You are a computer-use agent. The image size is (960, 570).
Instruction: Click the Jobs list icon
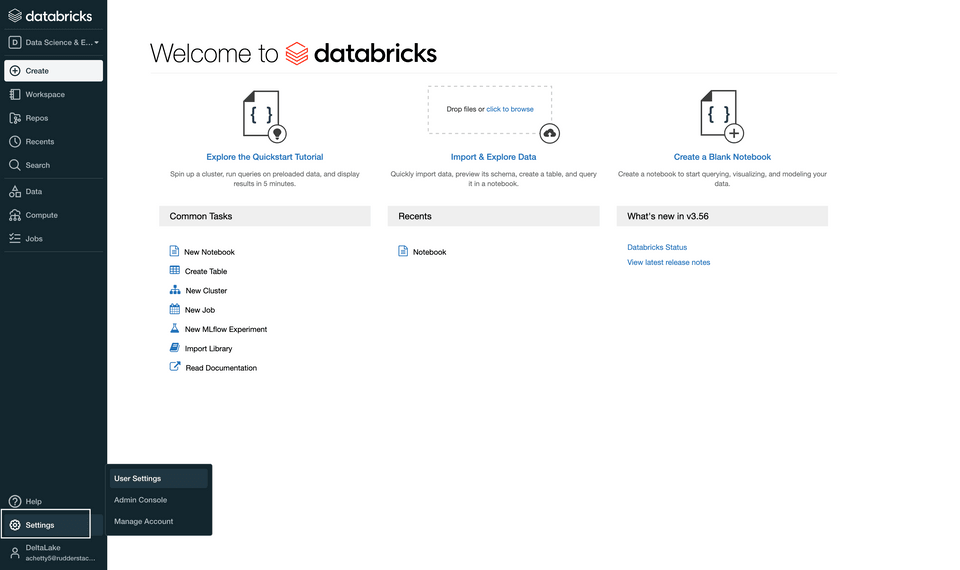tap(15, 239)
